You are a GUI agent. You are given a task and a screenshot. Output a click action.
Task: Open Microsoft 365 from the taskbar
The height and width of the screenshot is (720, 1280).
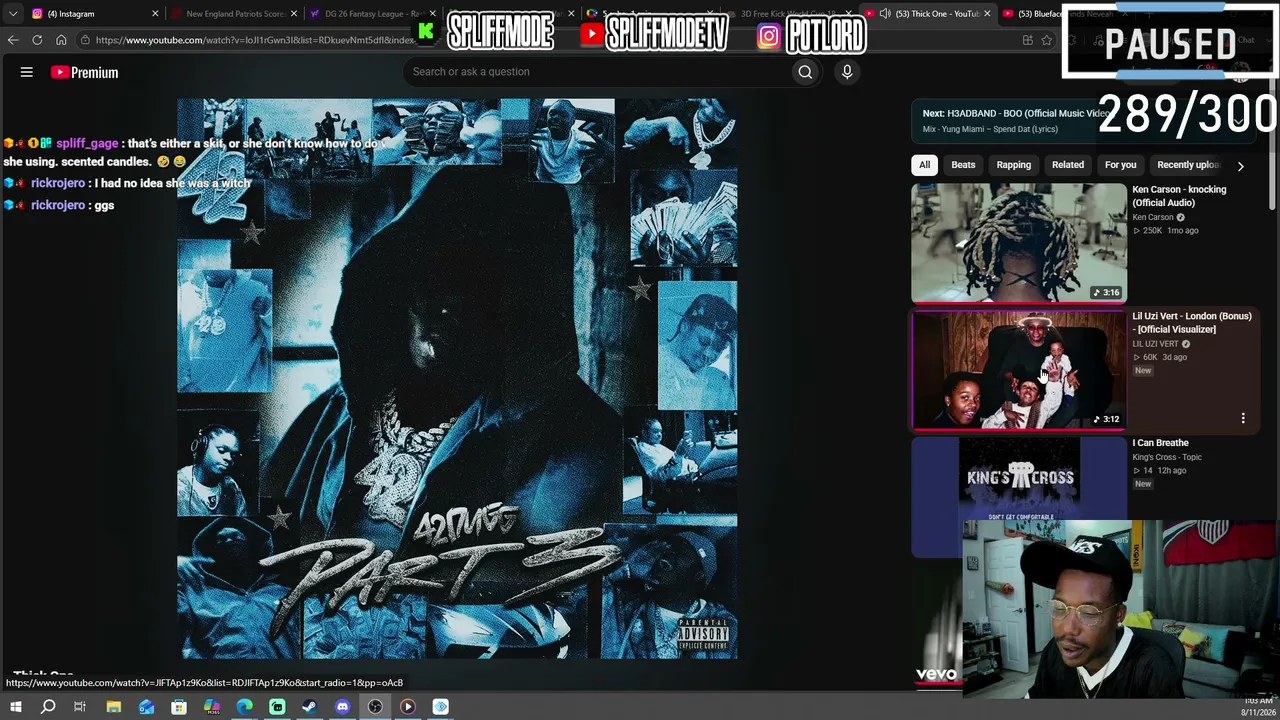(x=212, y=707)
